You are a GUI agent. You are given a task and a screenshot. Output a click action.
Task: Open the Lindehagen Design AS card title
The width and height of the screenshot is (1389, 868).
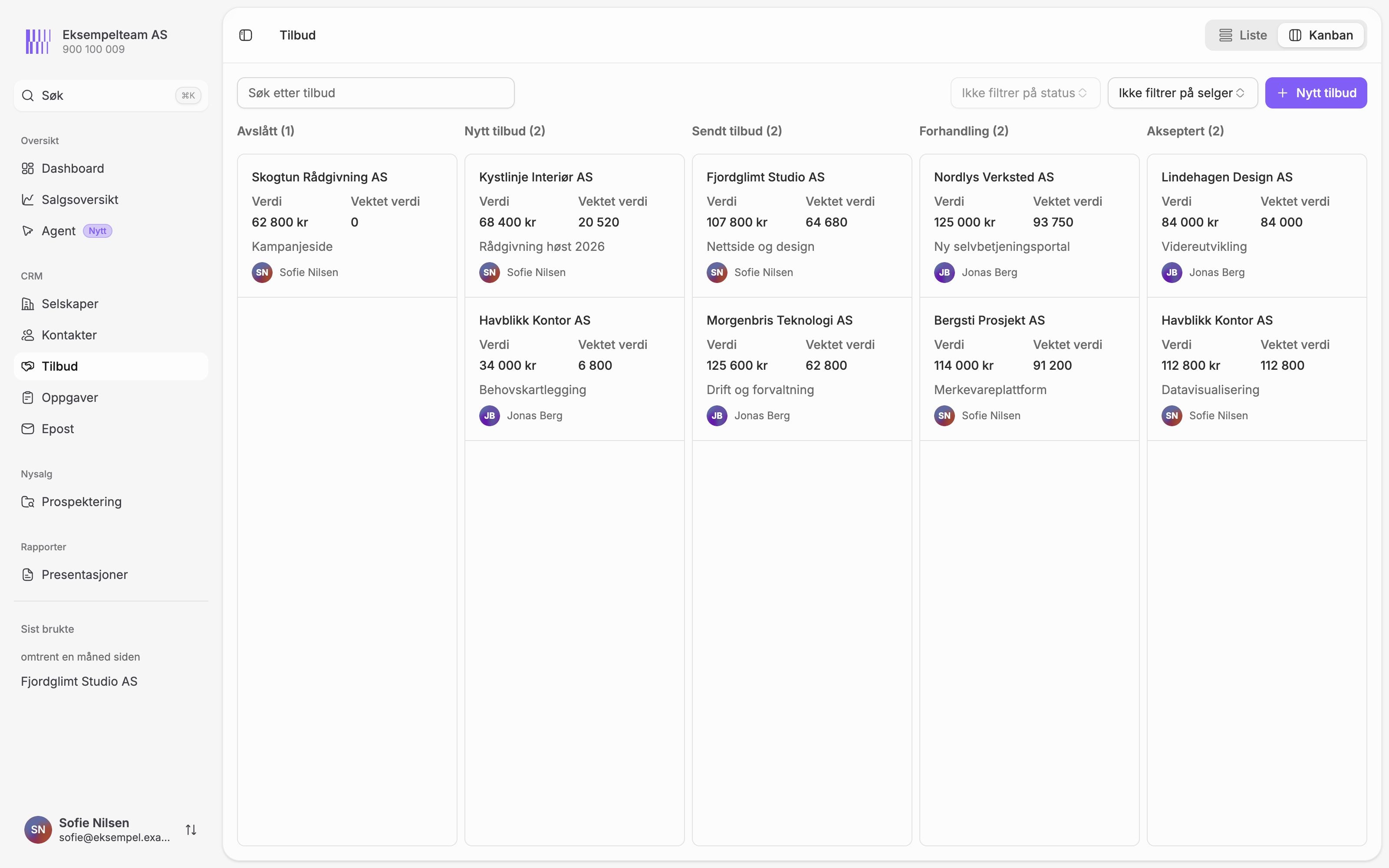tap(1227, 178)
